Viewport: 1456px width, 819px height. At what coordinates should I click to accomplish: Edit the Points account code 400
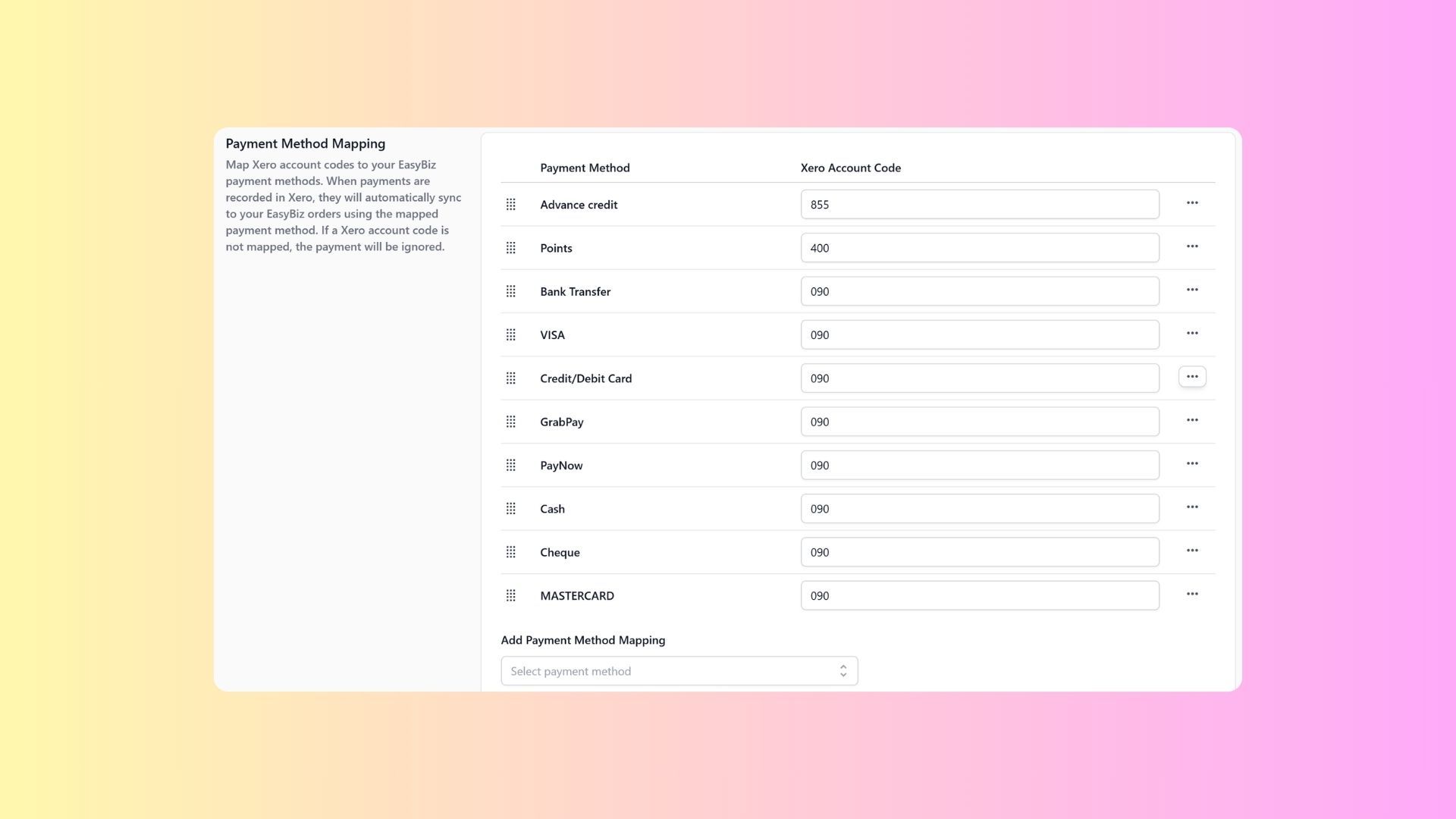(x=980, y=248)
